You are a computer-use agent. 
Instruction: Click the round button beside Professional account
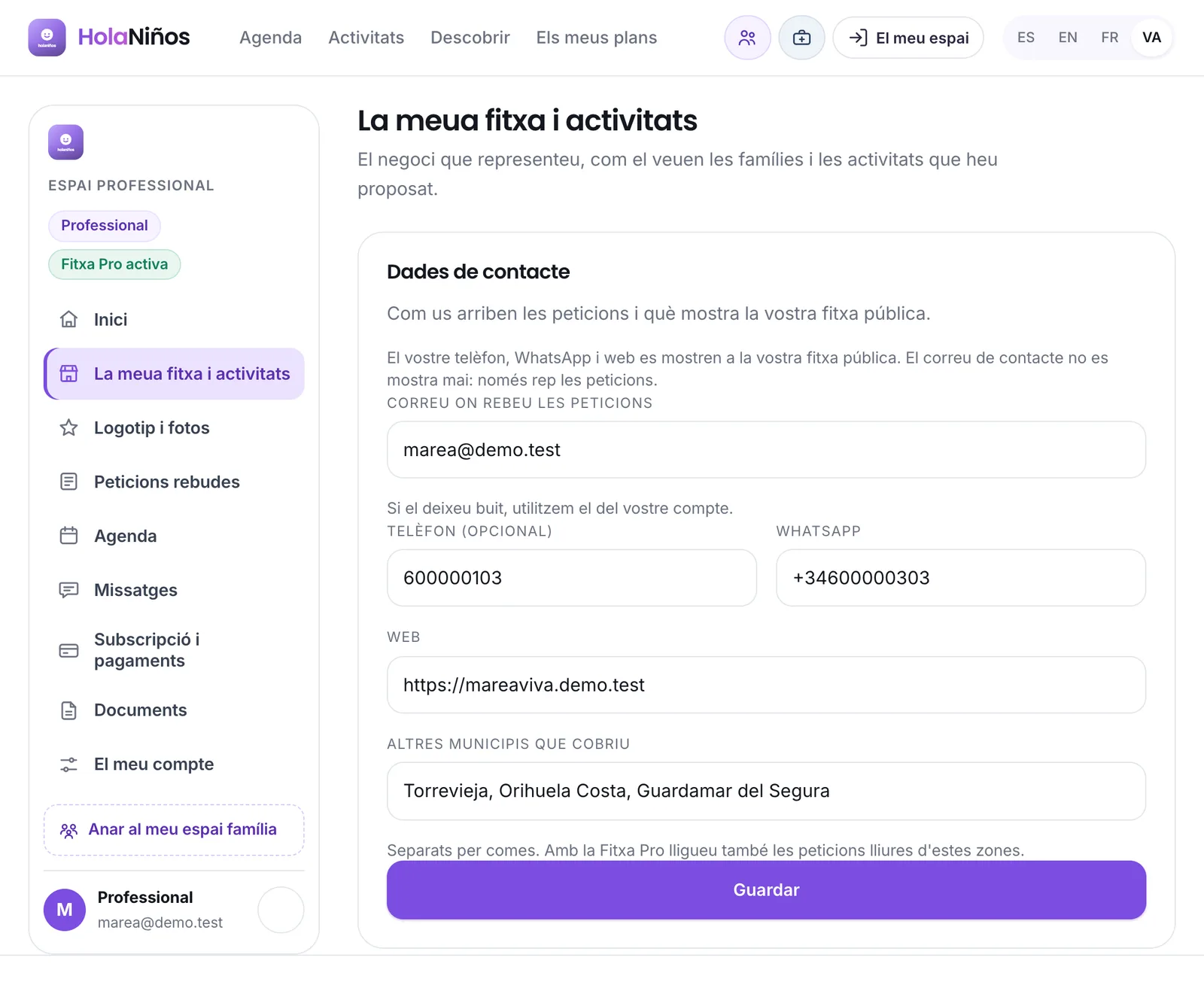coord(281,910)
